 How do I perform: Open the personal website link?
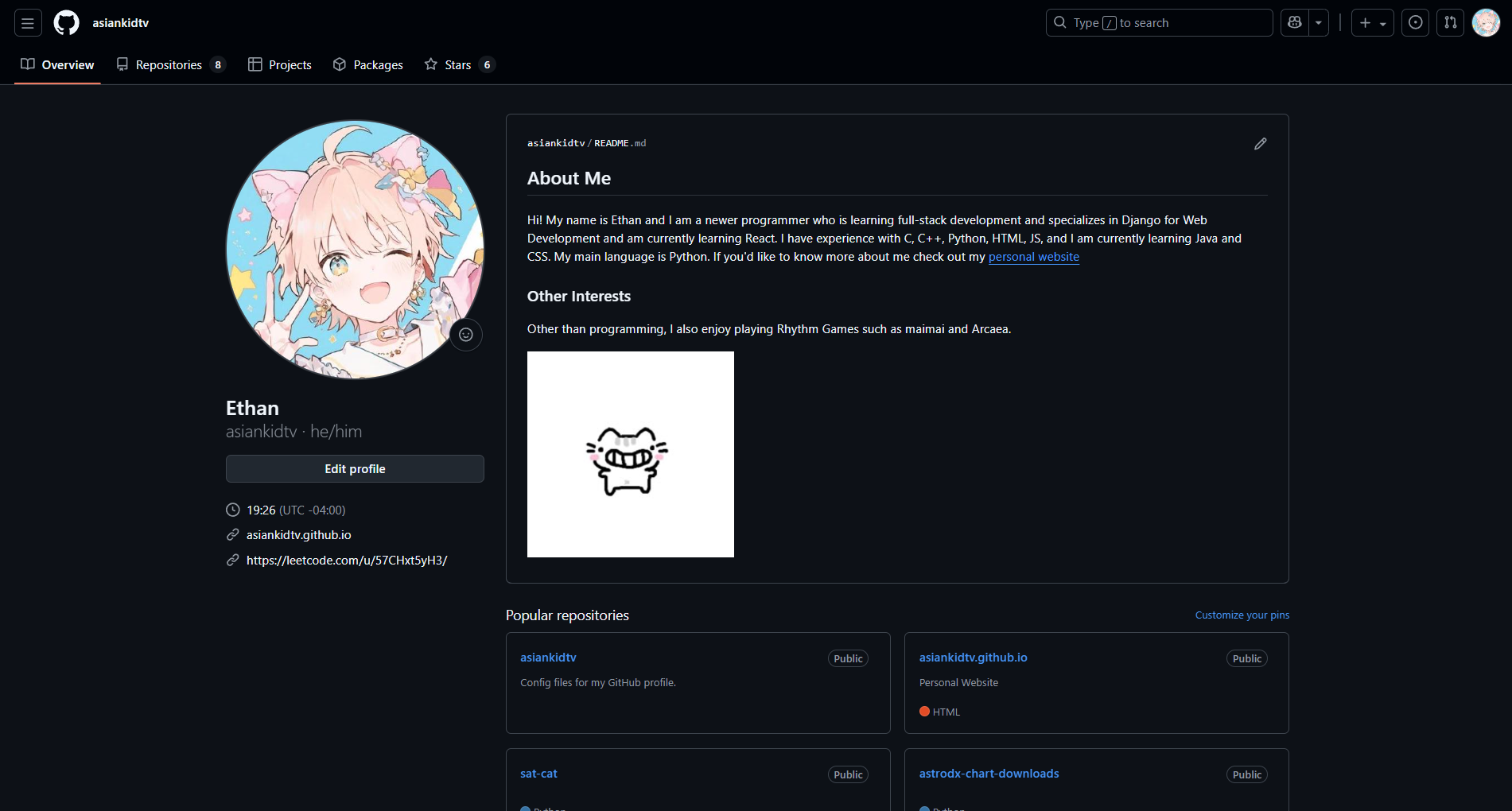[1033, 257]
